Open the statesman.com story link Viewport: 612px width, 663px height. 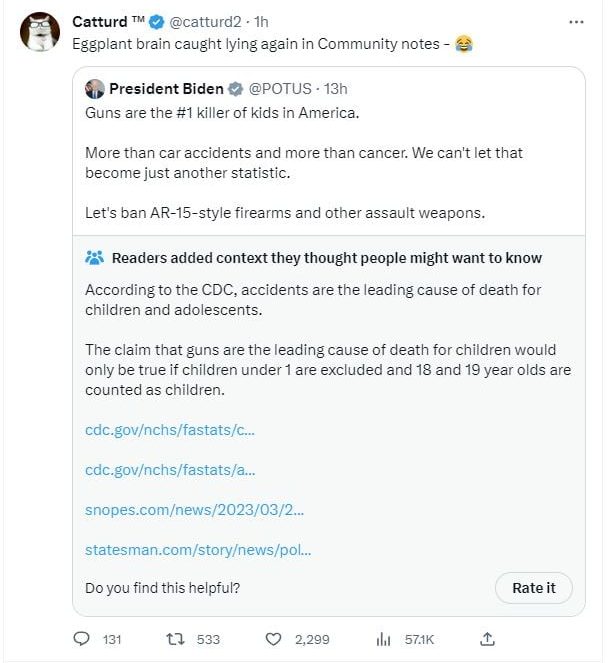tap(198, 549)
